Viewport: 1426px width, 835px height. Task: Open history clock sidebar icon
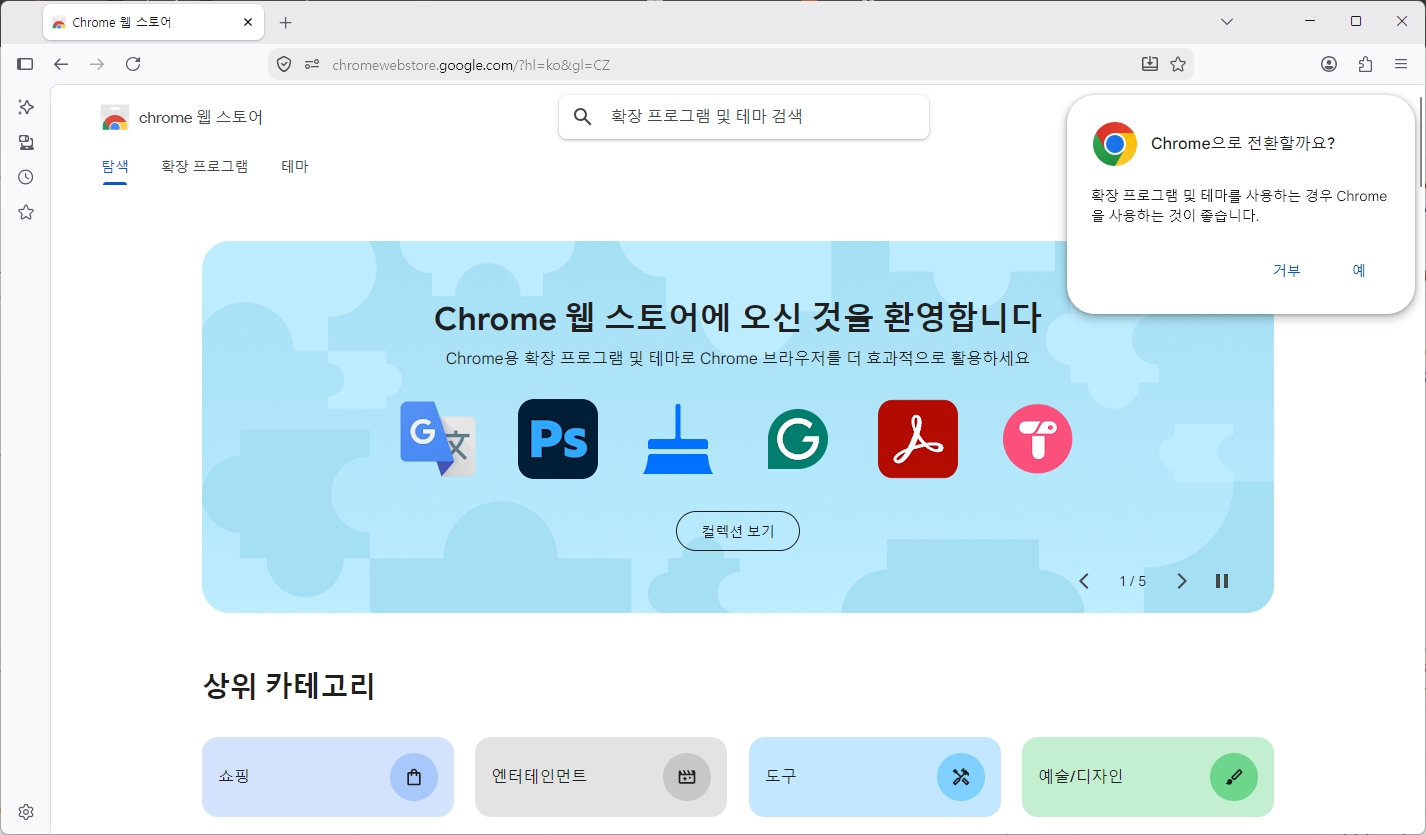26,177
